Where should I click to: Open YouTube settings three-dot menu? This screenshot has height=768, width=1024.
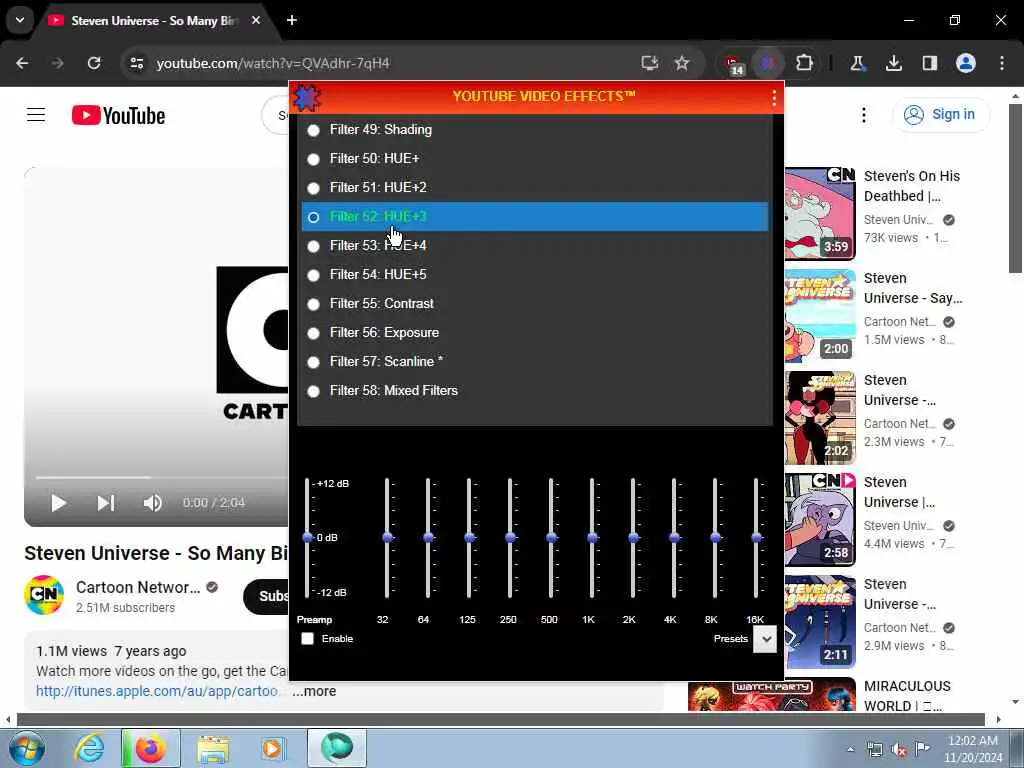(x=863, y=115)
